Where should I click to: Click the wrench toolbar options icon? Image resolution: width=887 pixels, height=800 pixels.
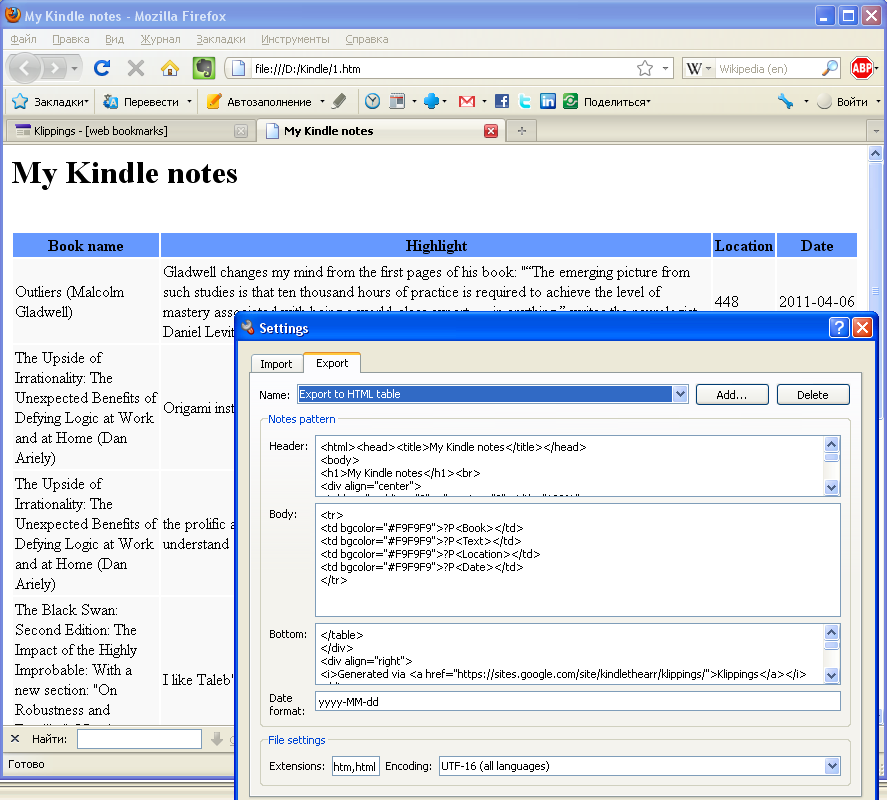(785, 101)
